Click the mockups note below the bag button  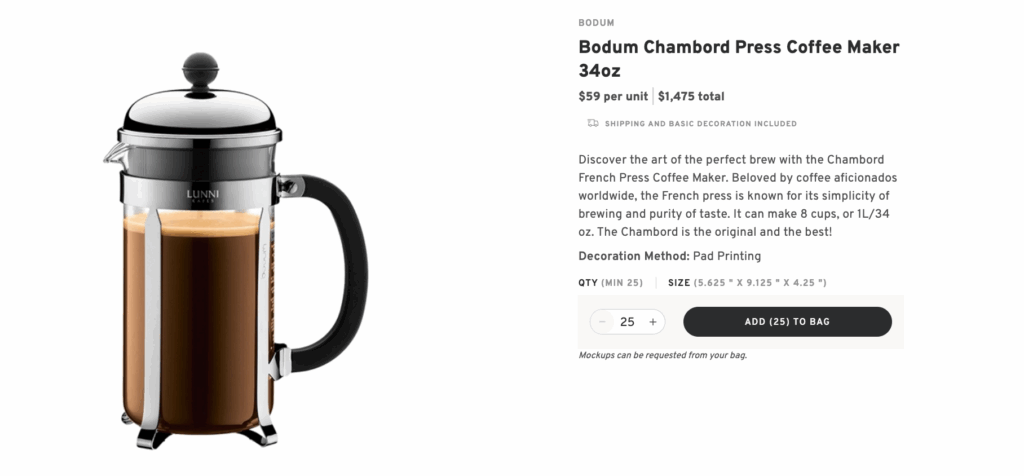pyautogui.click(x=663, y=355)
